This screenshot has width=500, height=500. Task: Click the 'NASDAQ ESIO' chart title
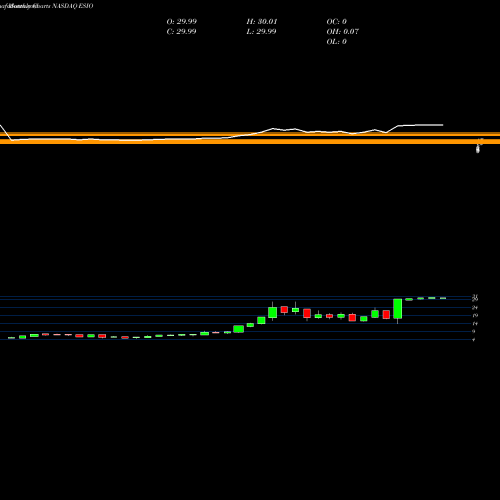point(73,6)
